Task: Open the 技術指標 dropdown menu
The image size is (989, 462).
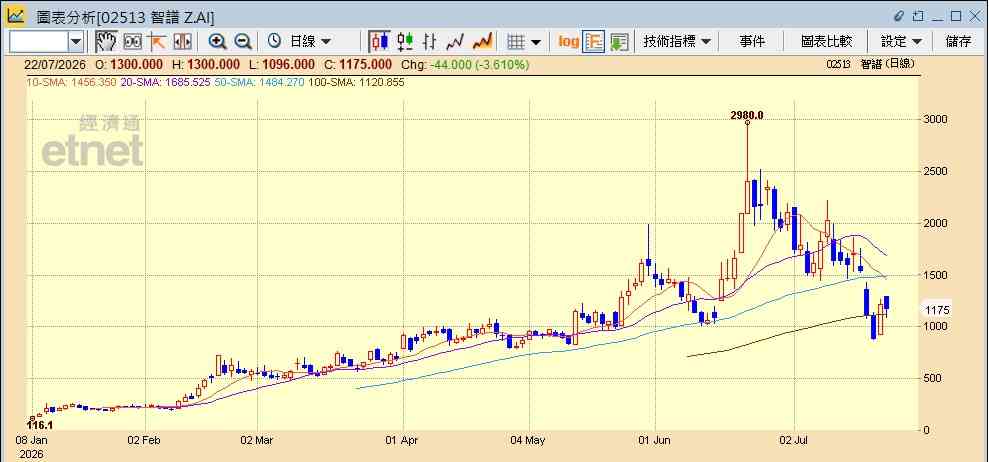Action: pyautogui.click(x=677, y=42)
